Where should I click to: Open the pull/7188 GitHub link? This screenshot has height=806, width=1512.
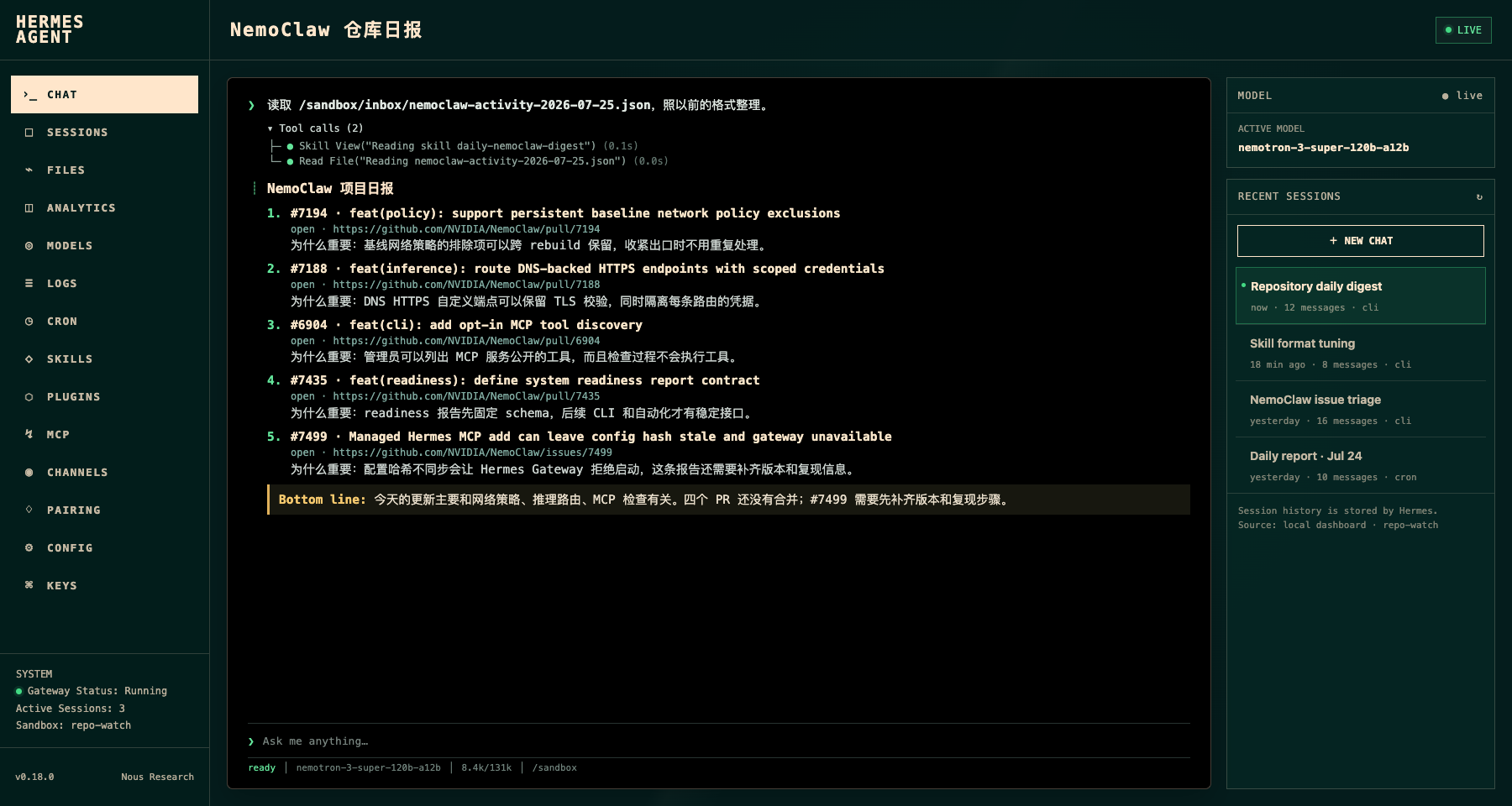[466, 285]
